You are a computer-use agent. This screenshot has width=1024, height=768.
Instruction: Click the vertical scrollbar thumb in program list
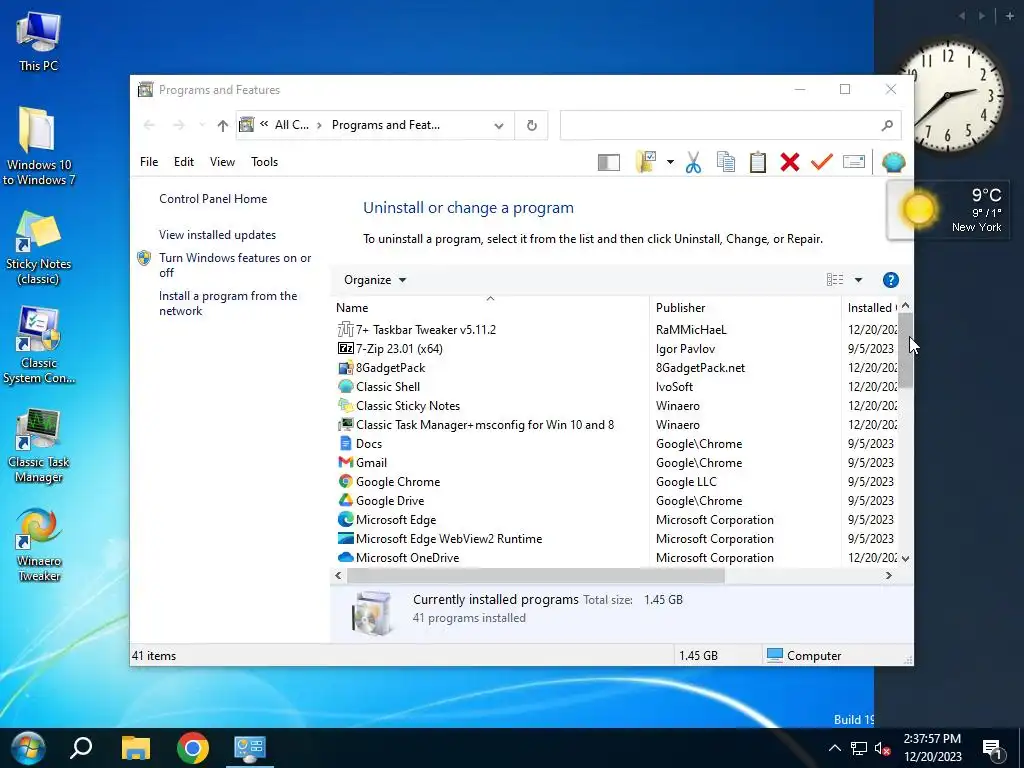tap(905, 350)
